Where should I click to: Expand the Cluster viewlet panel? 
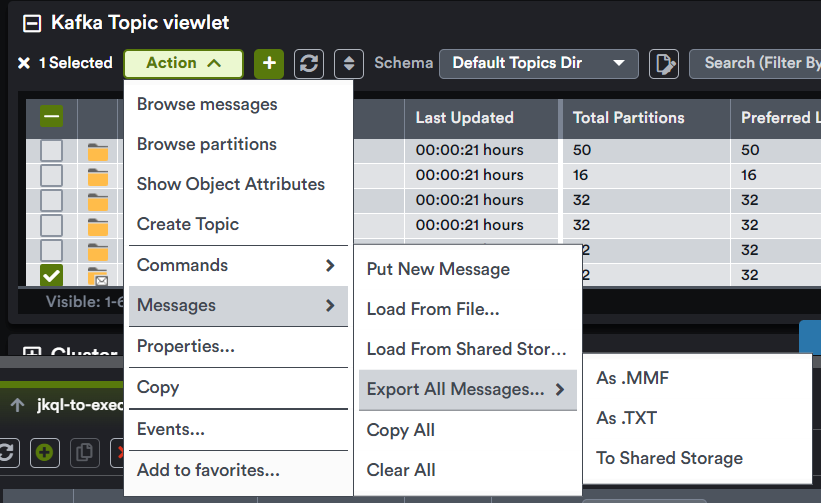31,352
